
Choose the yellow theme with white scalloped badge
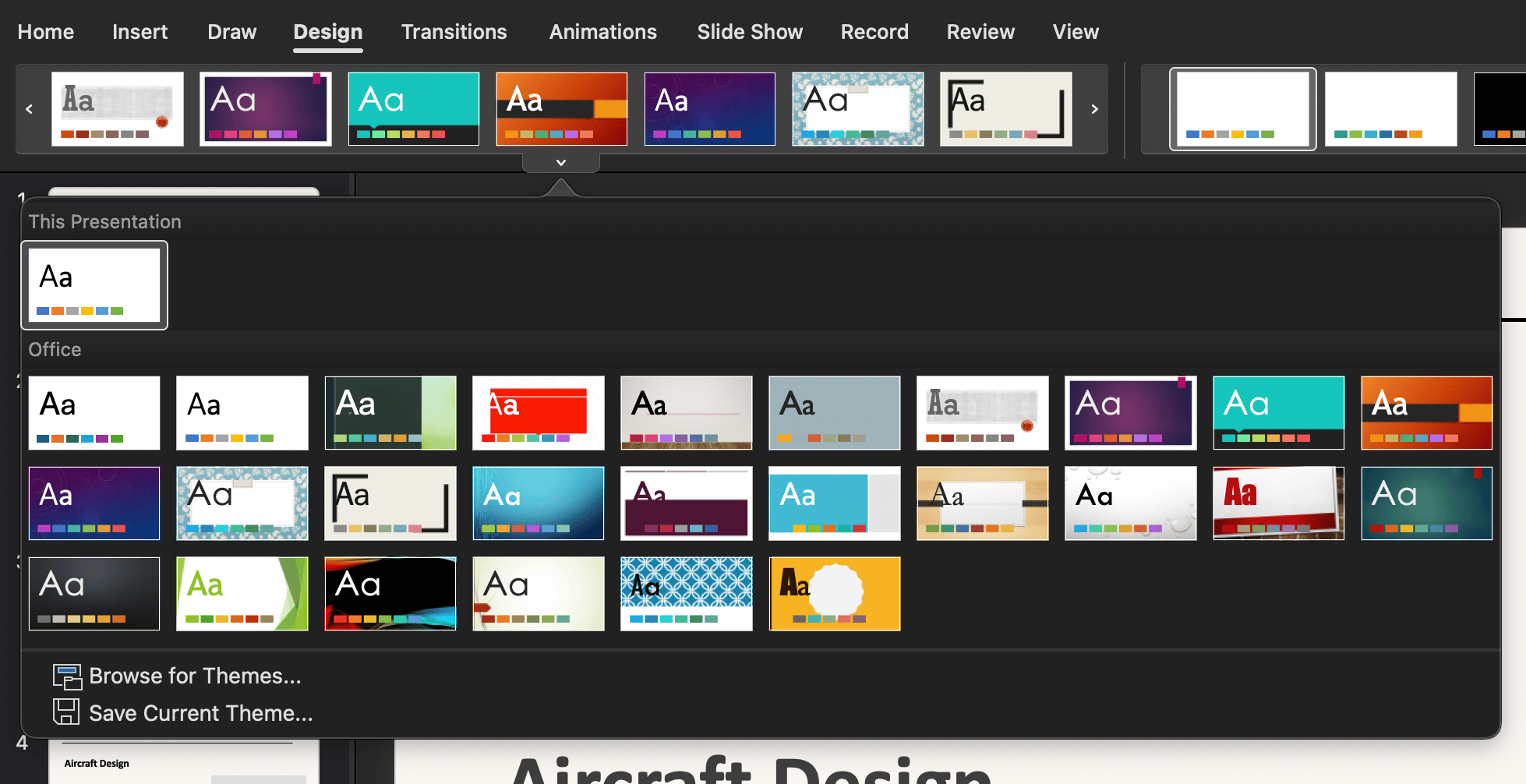click(x=835, y=594)
